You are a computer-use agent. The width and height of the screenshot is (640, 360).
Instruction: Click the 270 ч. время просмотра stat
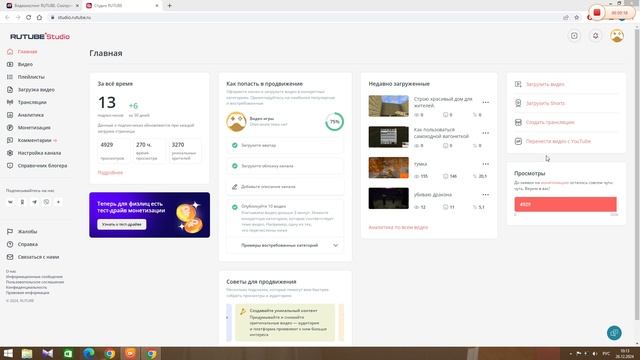(149, 151)
